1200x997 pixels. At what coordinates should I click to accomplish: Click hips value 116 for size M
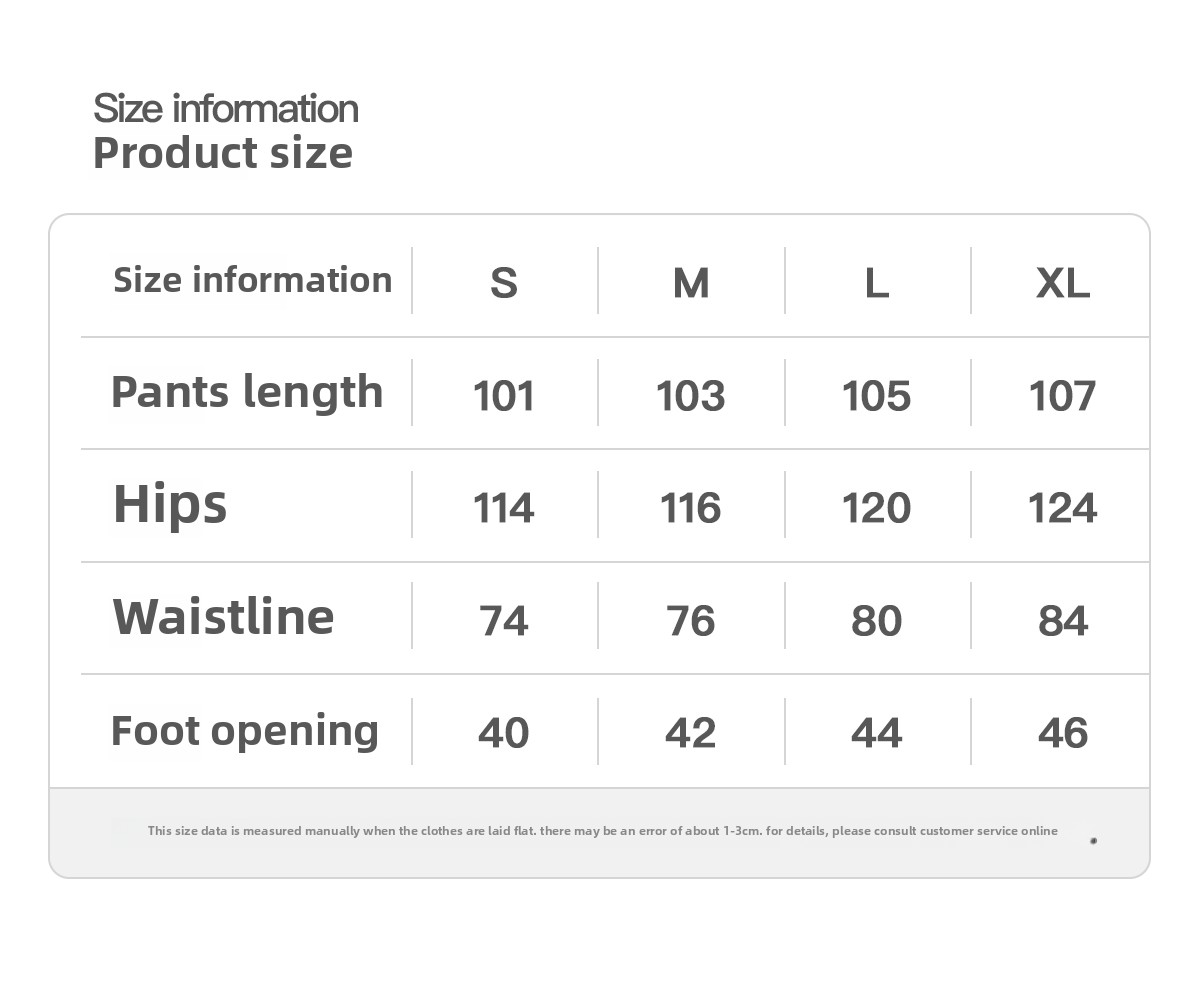pyautogui.click(x=691, y=508)
